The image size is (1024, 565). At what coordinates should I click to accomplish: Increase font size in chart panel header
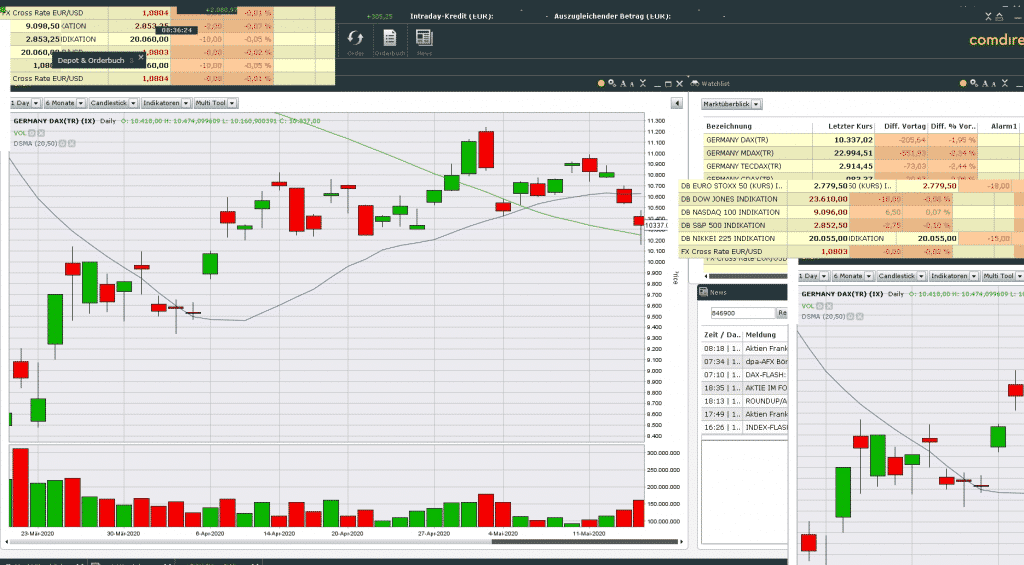(x=623, y=84)
